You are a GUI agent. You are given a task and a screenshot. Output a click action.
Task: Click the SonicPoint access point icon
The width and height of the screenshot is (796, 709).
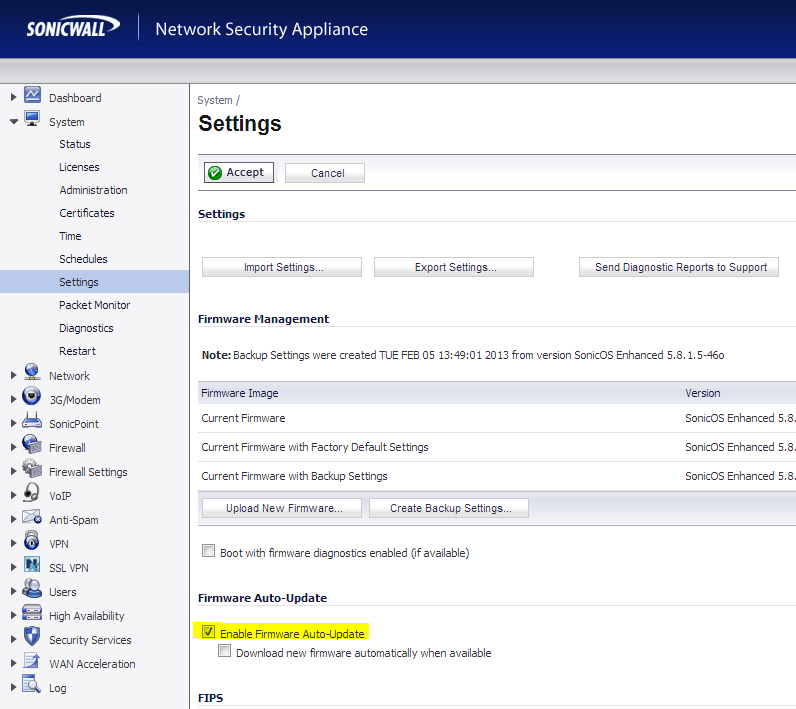32,423
